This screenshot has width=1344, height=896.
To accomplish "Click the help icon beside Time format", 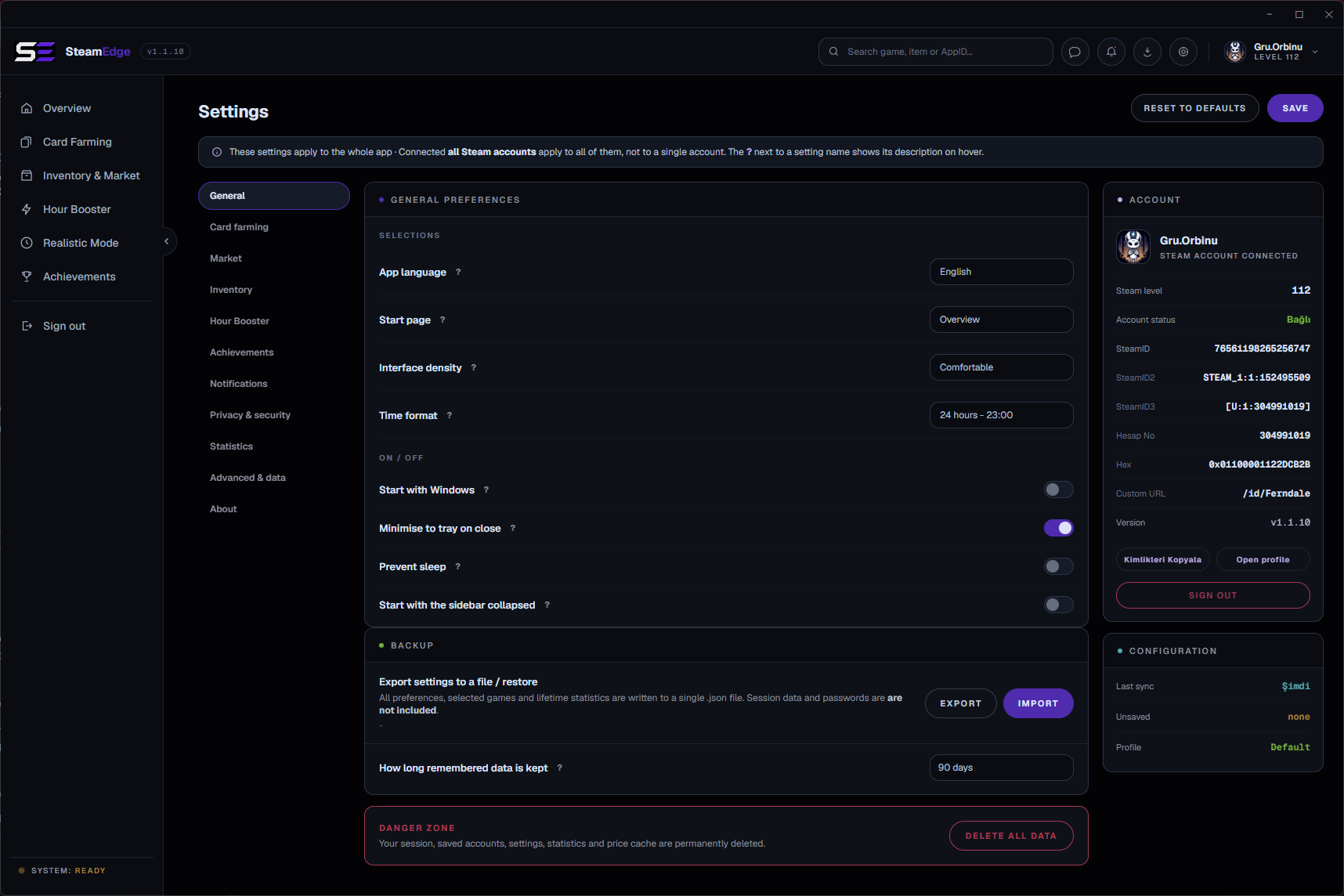I will click(x=450, y=415).
